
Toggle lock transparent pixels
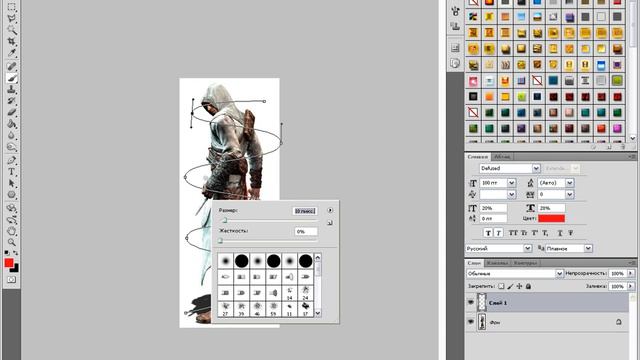point(501,287)
